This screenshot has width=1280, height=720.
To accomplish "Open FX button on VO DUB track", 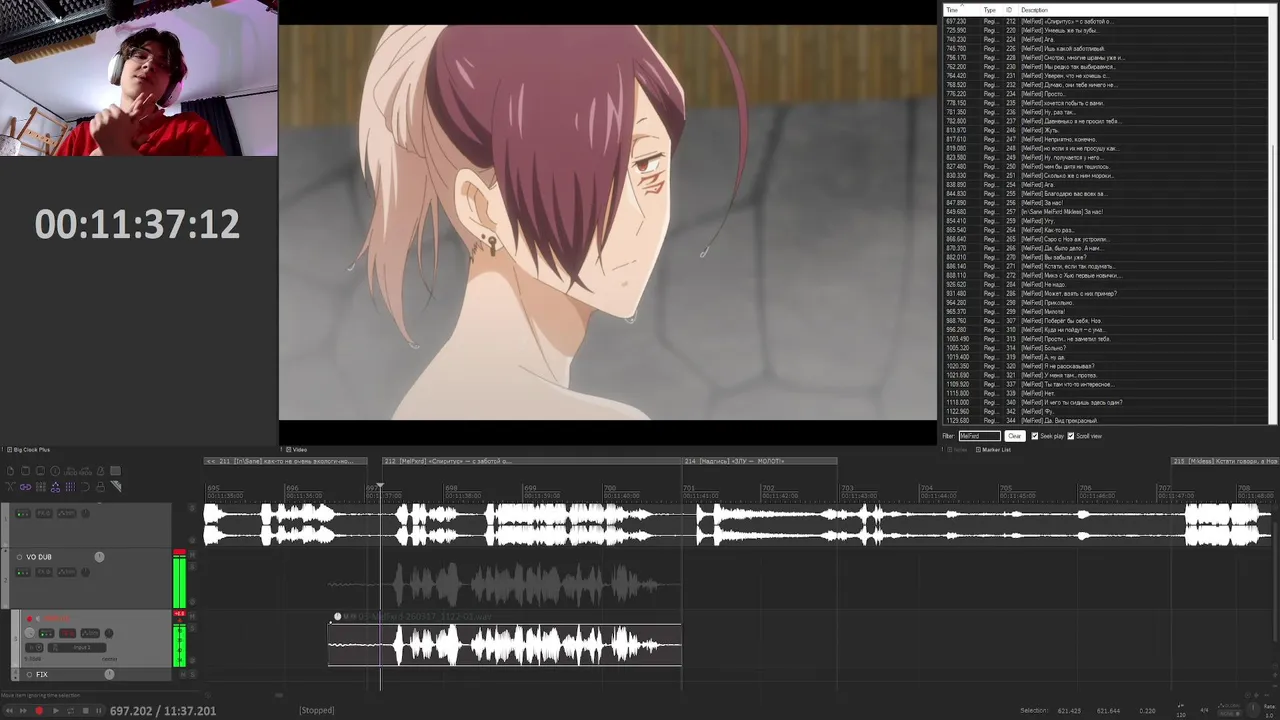I will (44, 572).
